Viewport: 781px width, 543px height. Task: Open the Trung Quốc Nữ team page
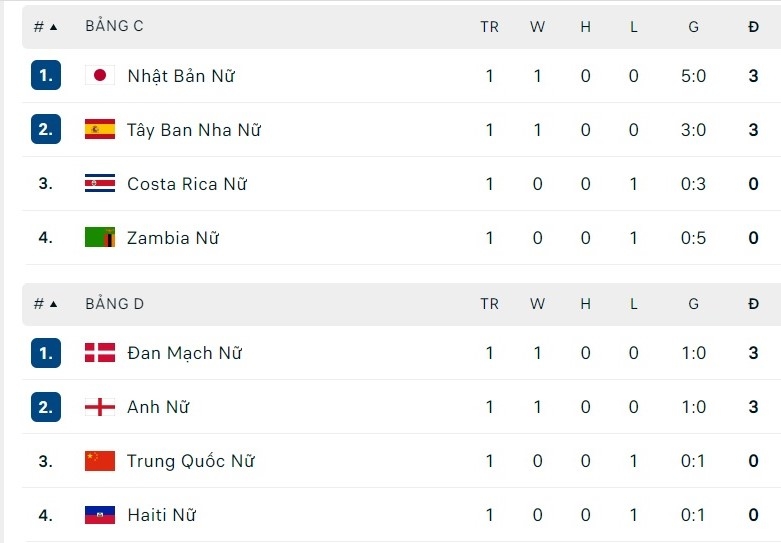tap(190, 461)
